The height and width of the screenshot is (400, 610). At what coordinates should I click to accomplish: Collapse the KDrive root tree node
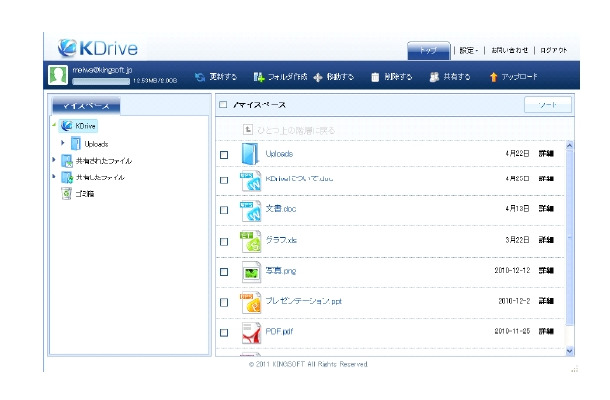pos(54,125)
